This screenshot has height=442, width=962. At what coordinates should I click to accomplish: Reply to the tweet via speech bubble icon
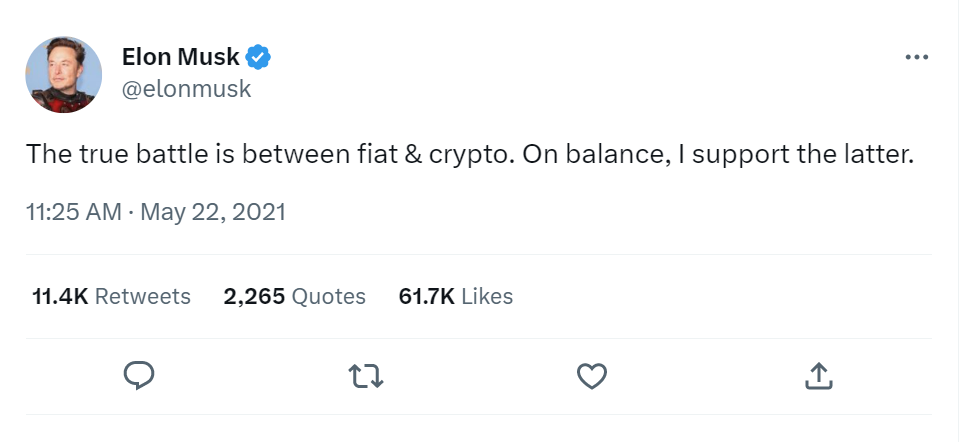pos(137,375)
